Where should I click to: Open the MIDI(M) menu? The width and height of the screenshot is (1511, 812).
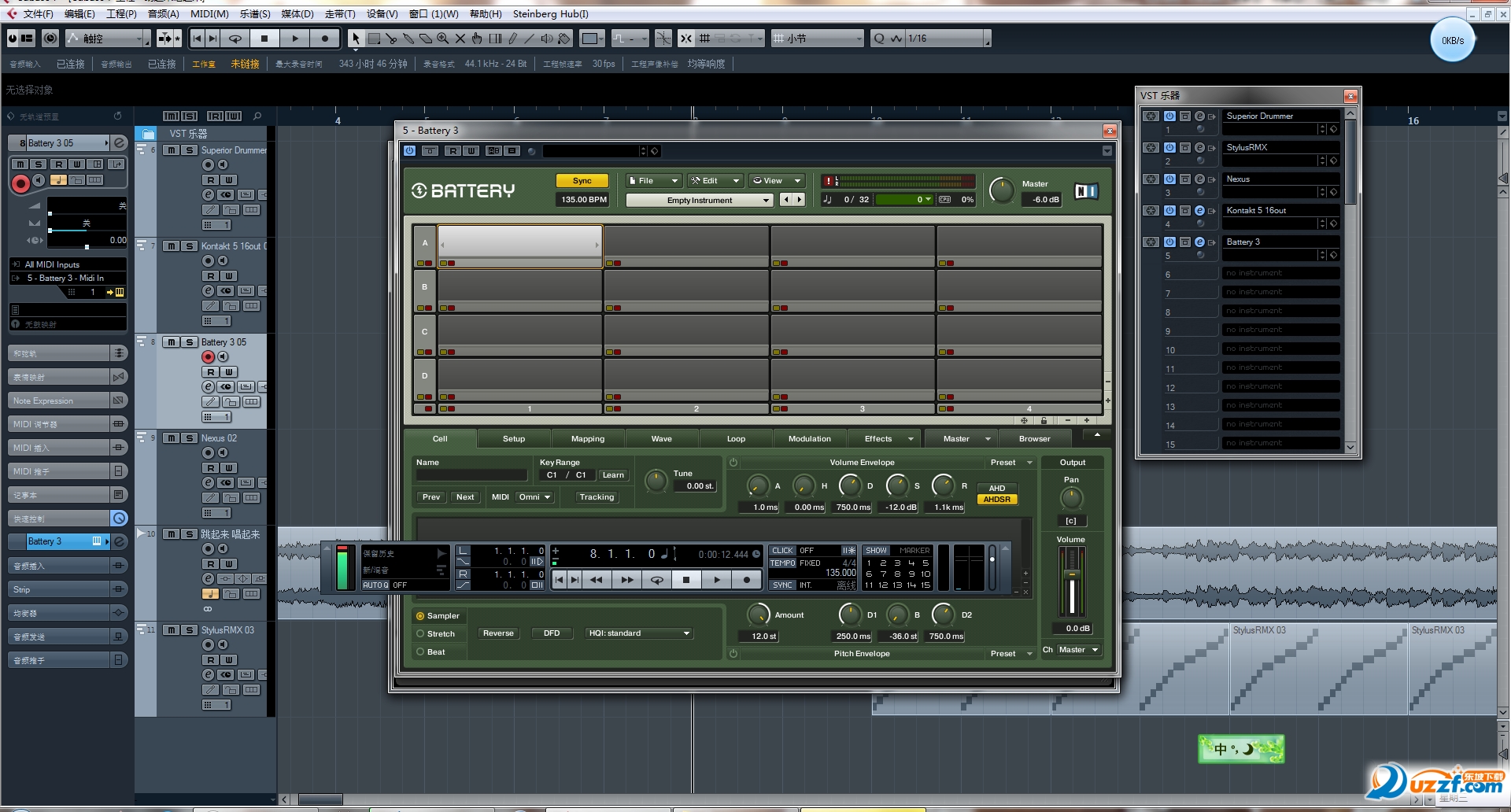pyautogui.click(x=208, y=13)
